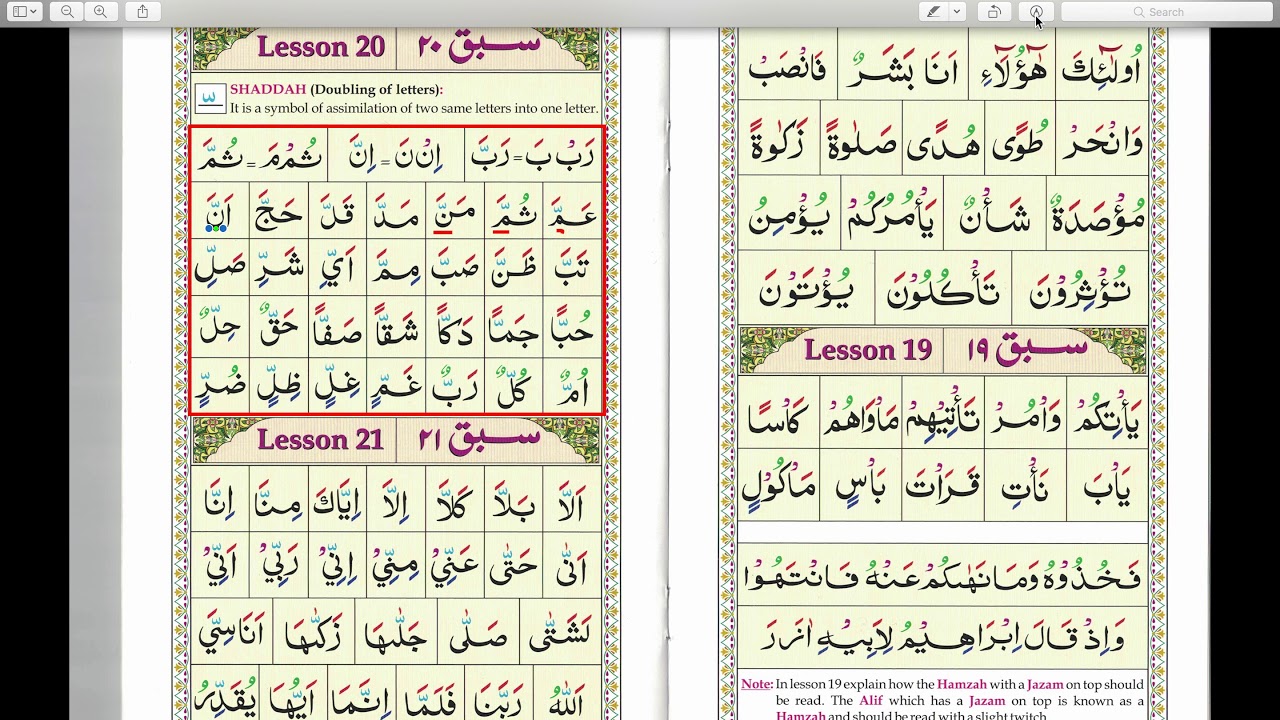
Task: Click the "Note:" label in the lesson 19 footer
Action: tap(757, 684)
